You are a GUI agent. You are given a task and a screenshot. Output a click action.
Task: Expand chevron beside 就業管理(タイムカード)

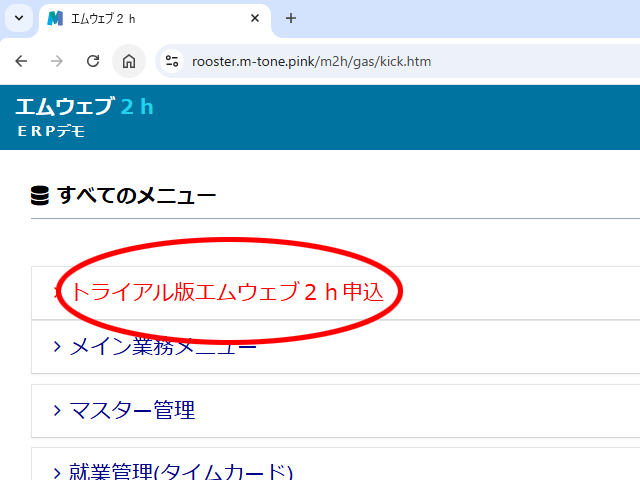[x=57, y=473]
